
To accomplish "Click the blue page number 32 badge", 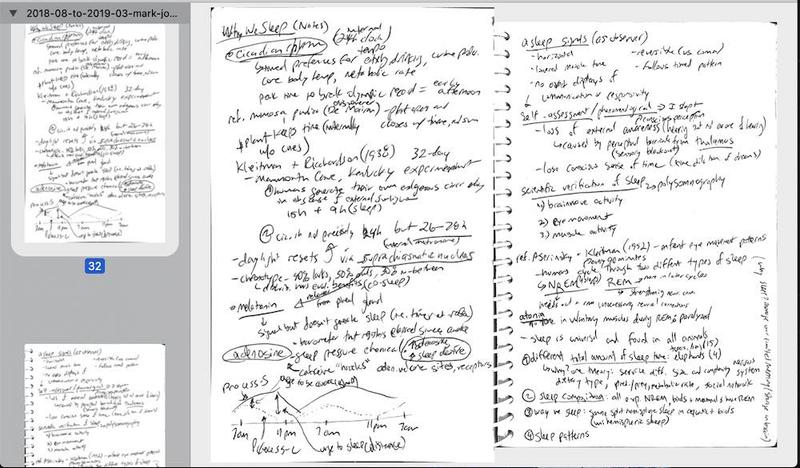I will 95,266.
